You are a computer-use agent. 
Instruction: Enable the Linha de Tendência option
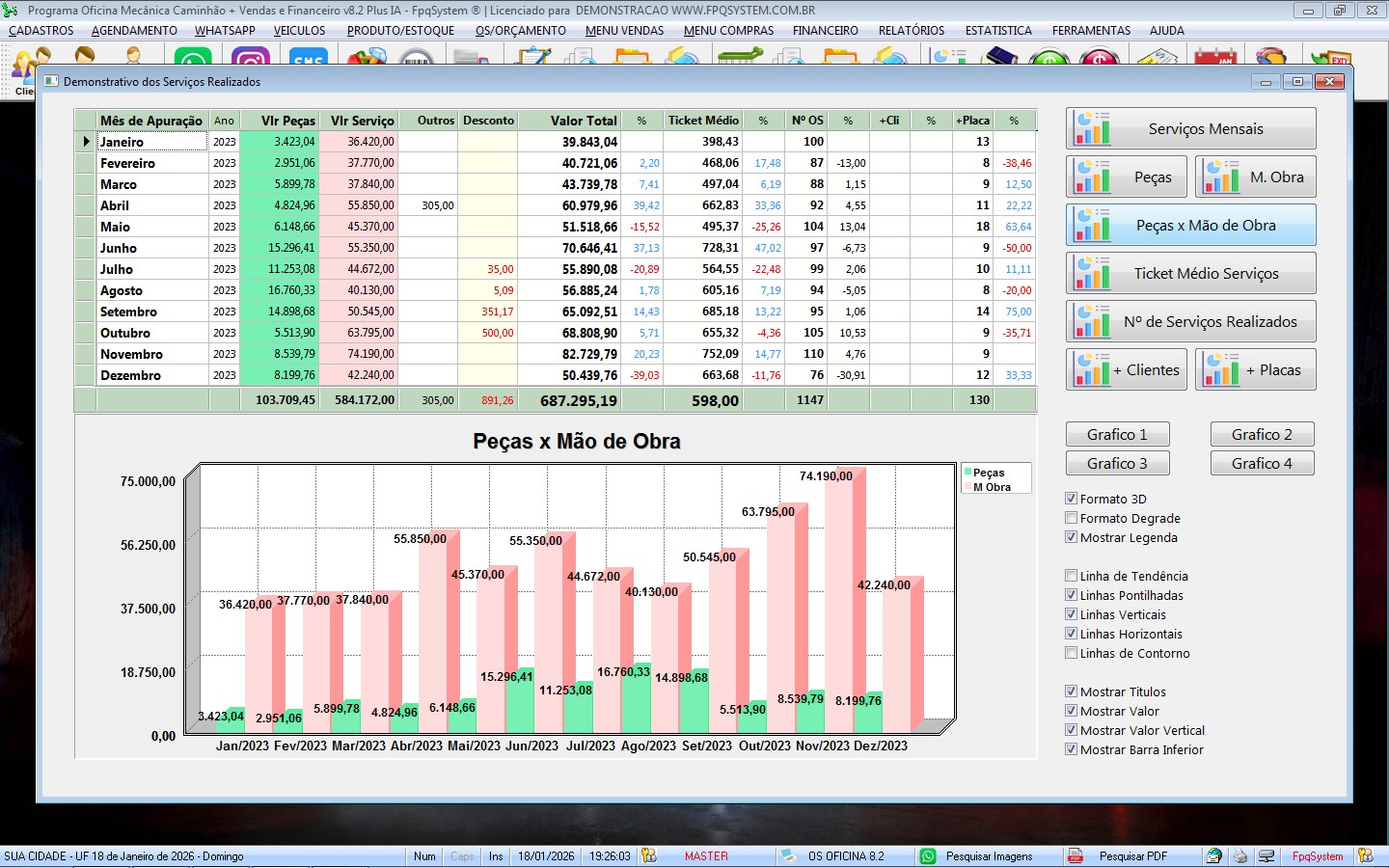pos(1071,576)
